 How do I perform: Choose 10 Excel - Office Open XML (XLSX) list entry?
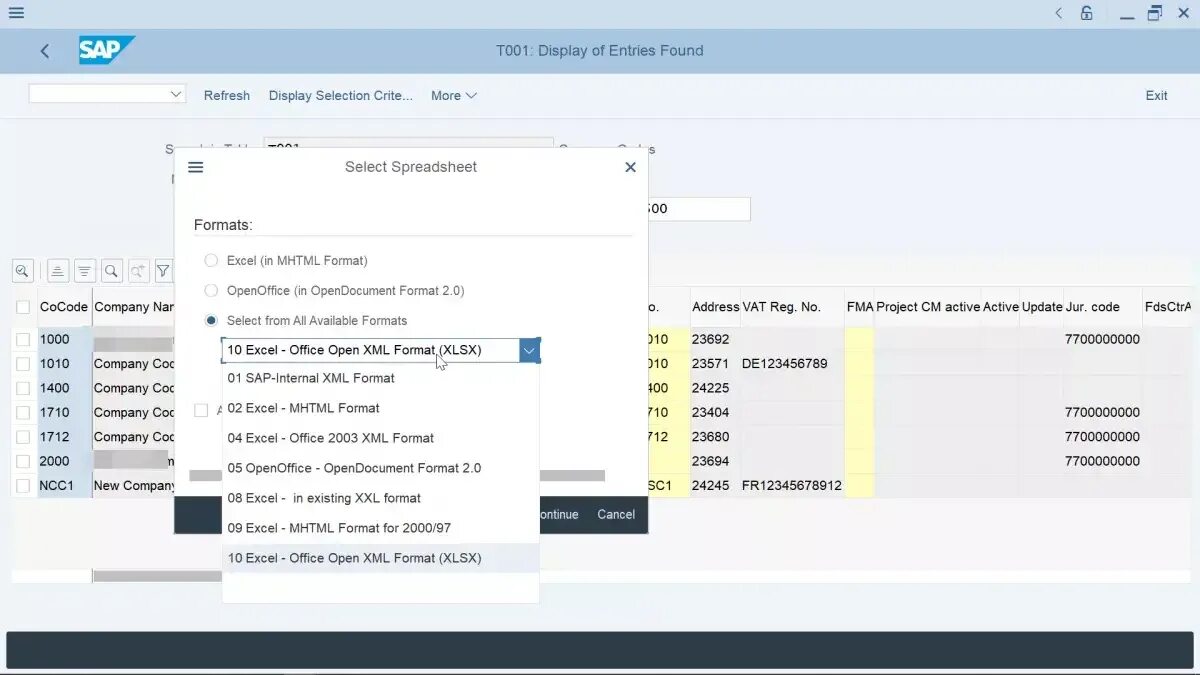(x=380, y=558)
